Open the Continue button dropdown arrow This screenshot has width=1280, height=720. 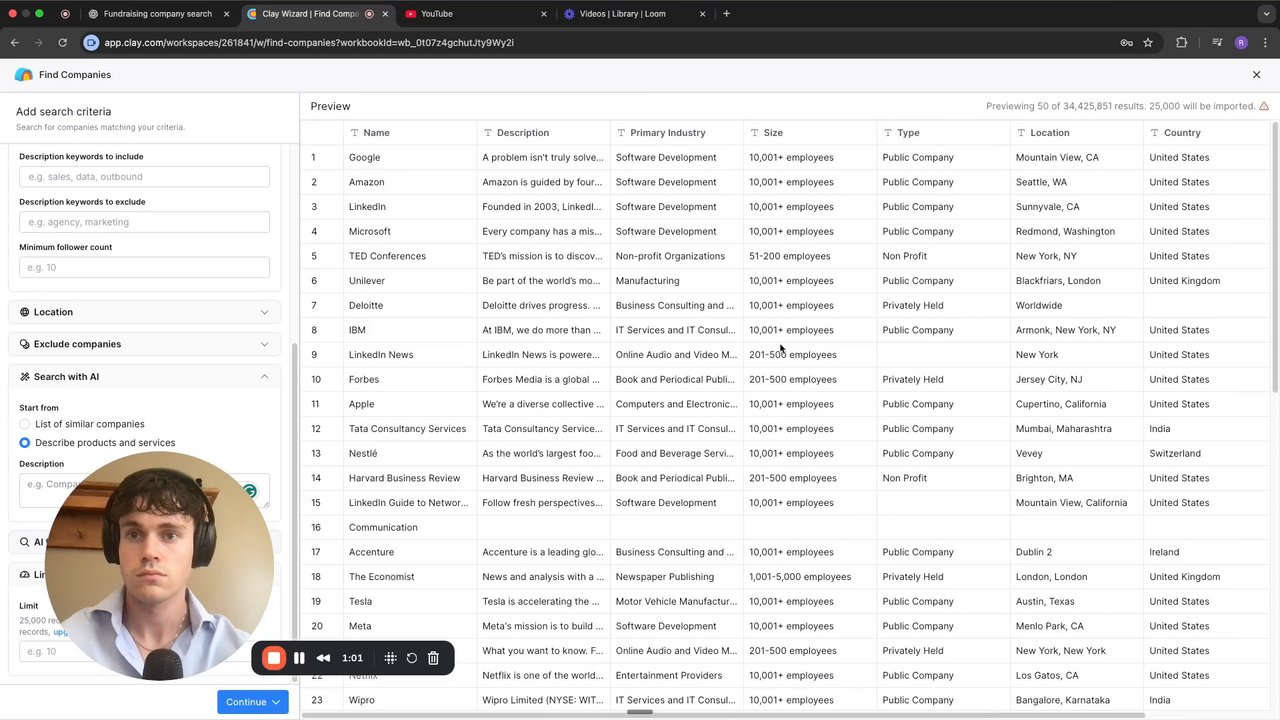(x=277, y=702)
